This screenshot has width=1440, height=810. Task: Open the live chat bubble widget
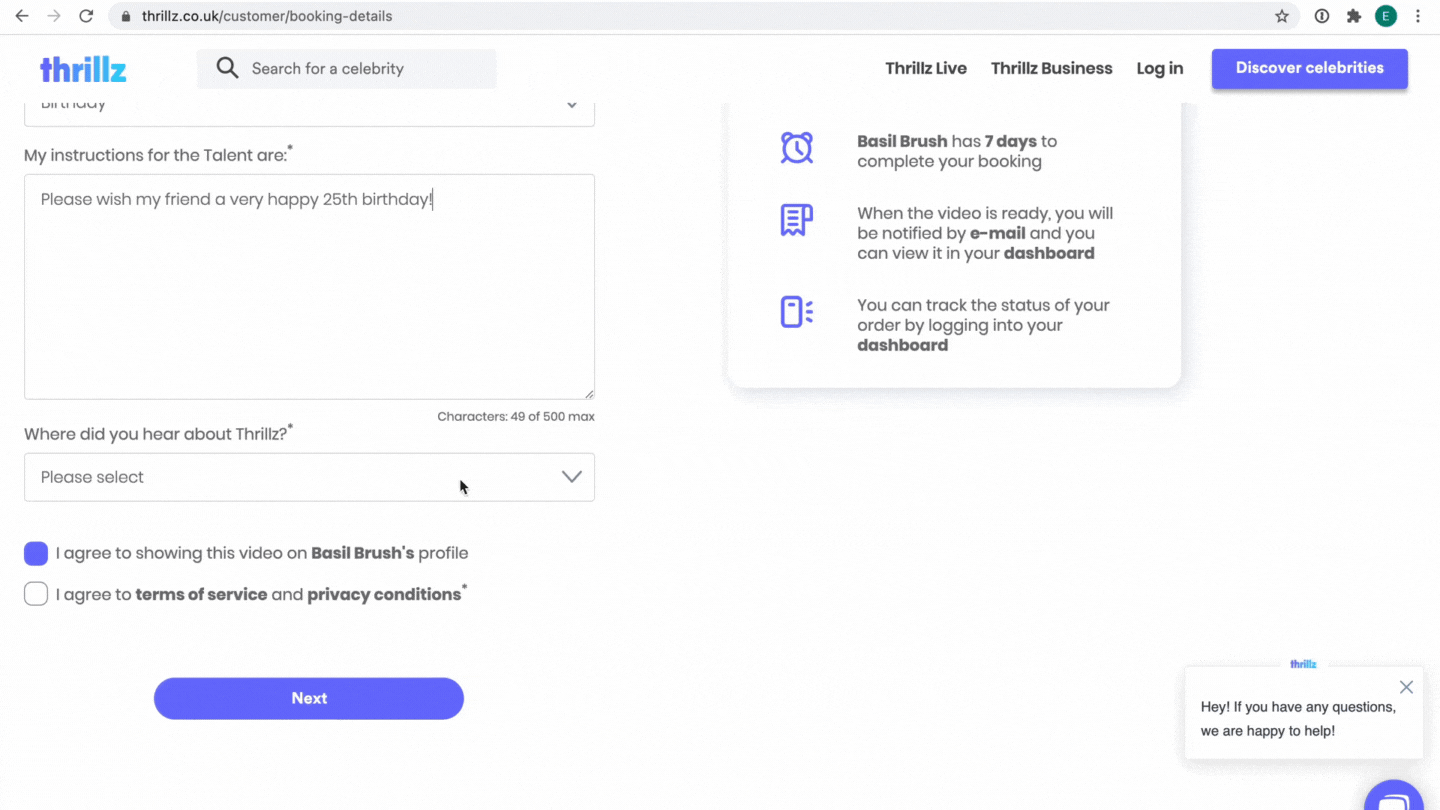pos(1394,796)
